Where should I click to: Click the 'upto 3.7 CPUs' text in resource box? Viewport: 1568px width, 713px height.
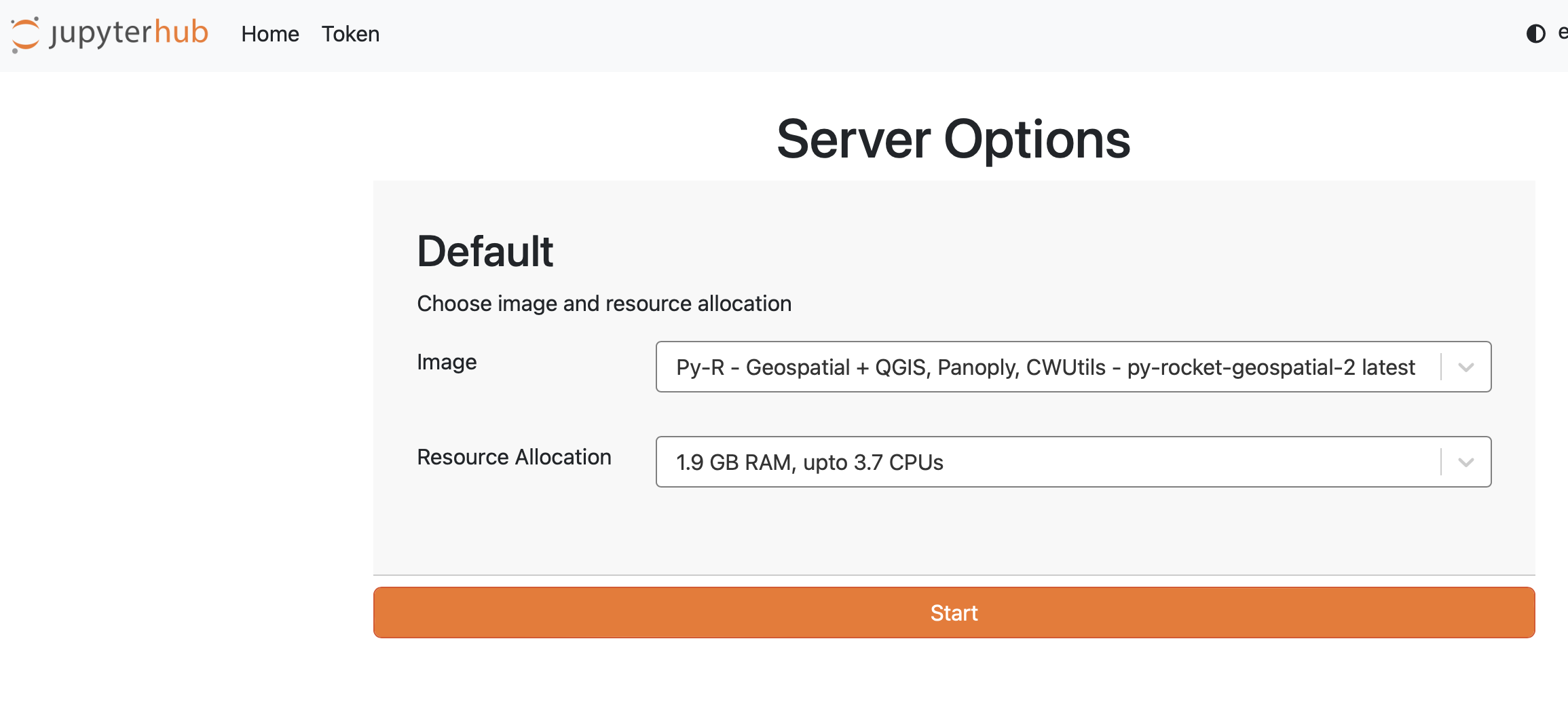click(x=873, y=462)
